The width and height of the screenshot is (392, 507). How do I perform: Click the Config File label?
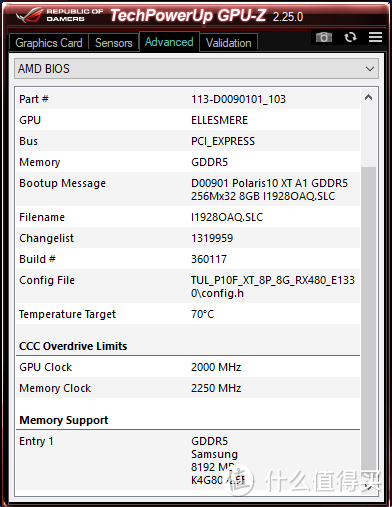pos(47,280)
